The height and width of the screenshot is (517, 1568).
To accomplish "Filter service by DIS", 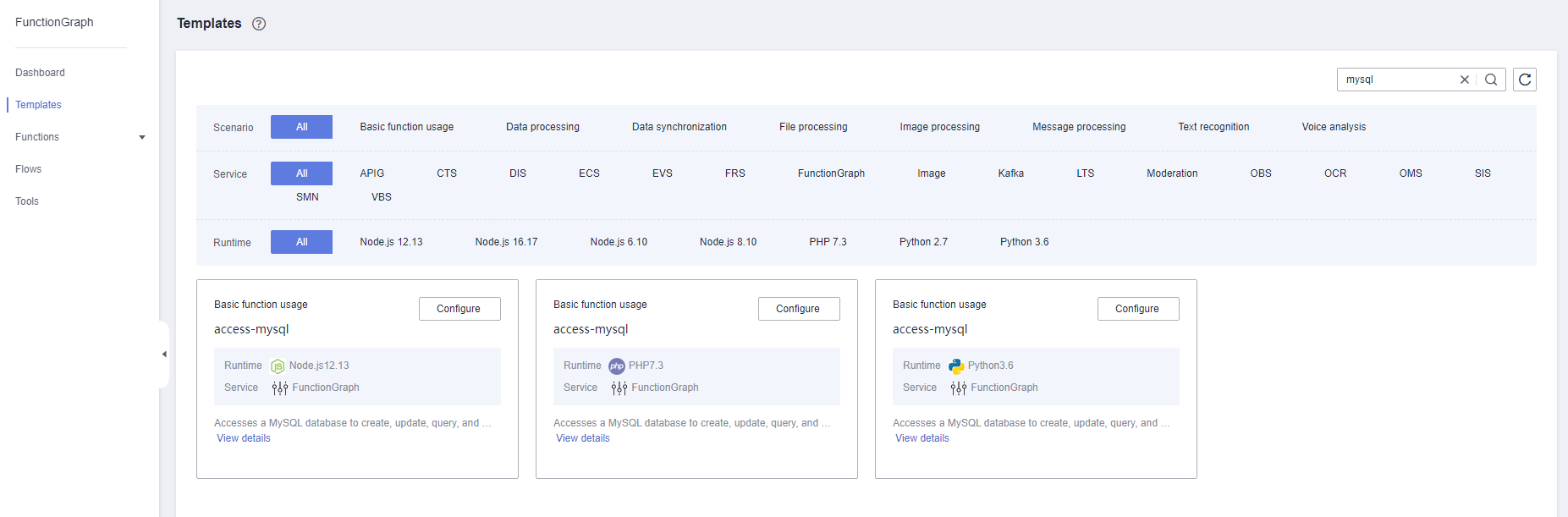I will tap(518, 173).
